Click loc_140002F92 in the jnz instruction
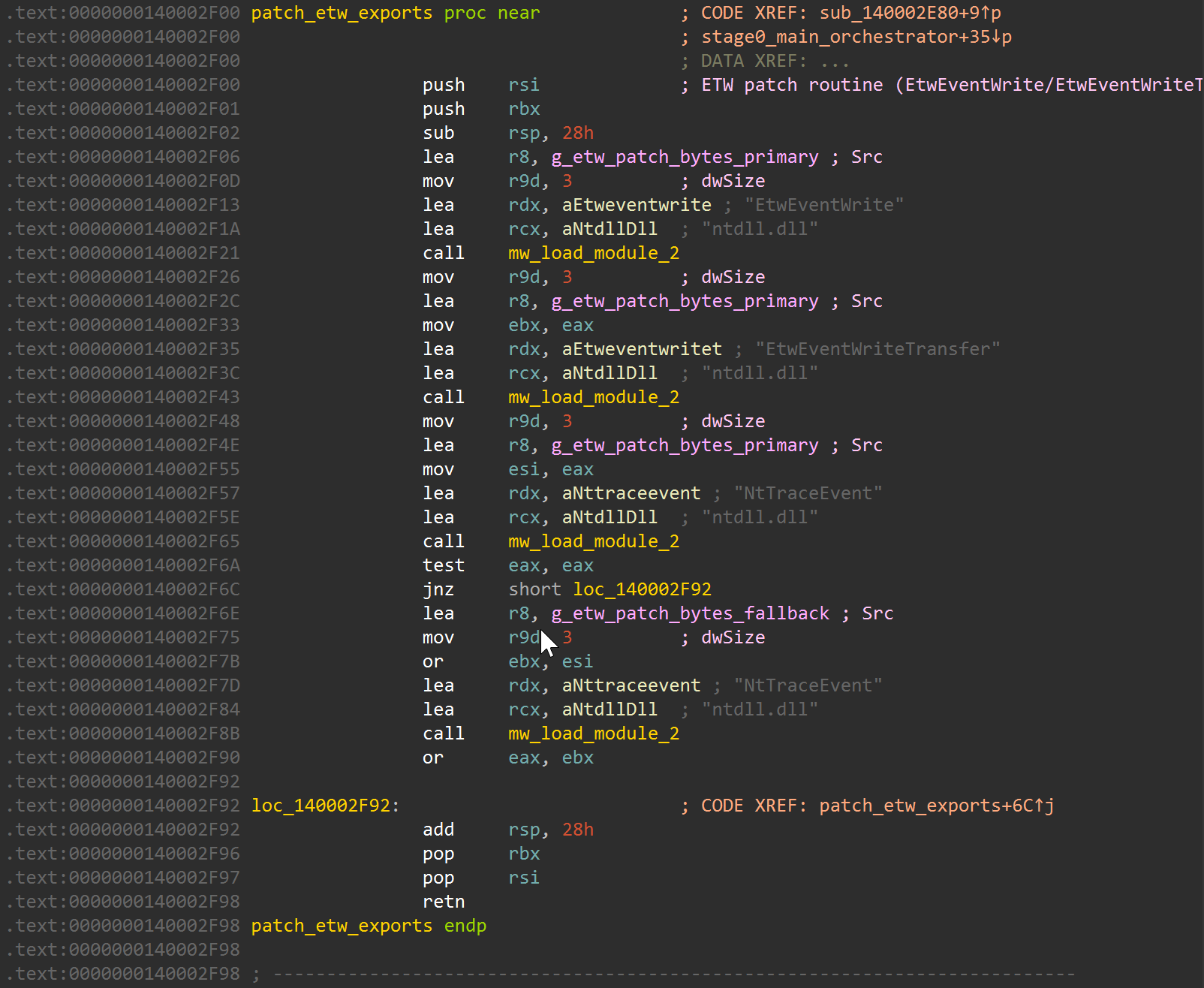Screen dimensions: 1204x988 click(x=642, y=589)
